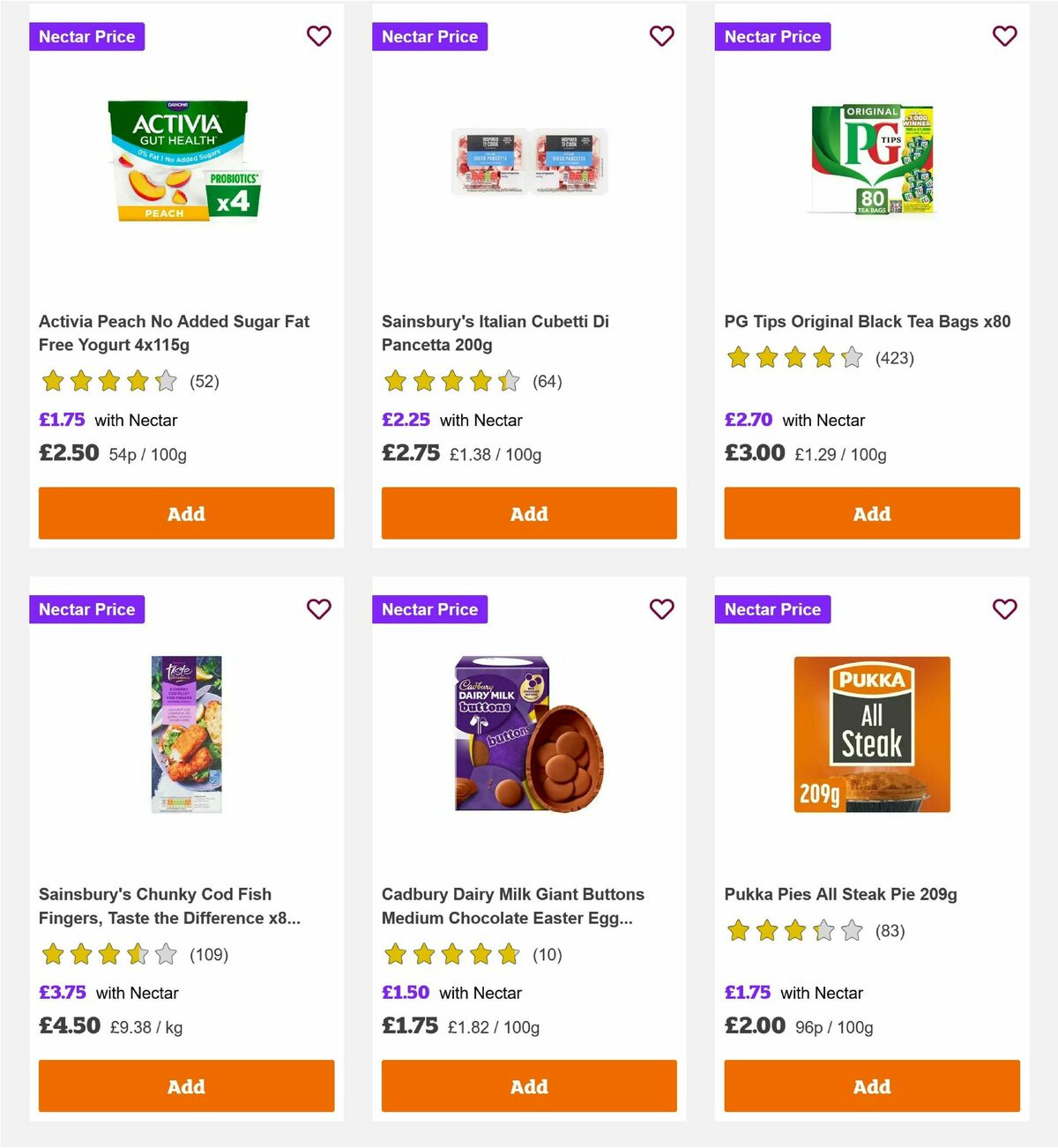
Task: Click the heart icon on Pukka Pies All Steak
Action: click(x=1005, y=609)
